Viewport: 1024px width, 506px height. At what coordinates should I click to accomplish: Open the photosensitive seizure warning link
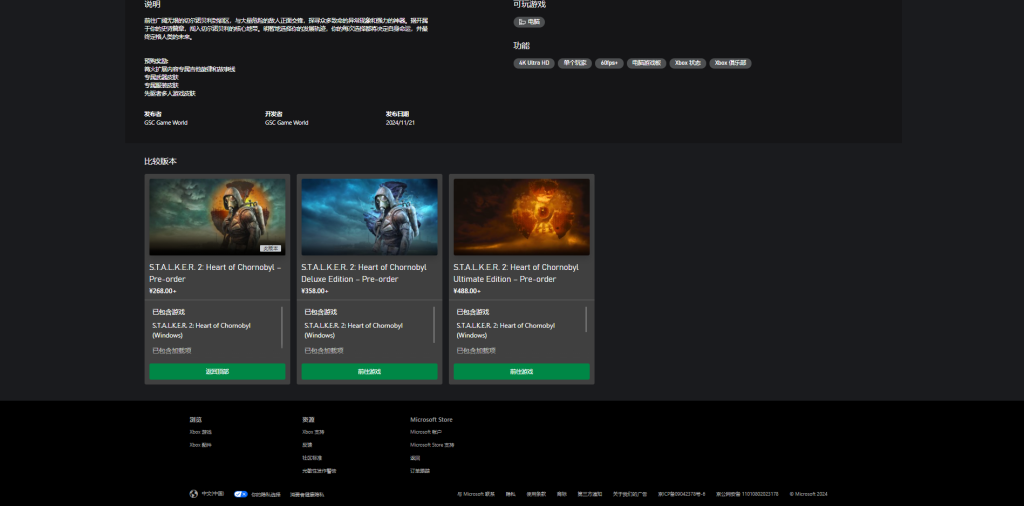(x=319, y=471)
